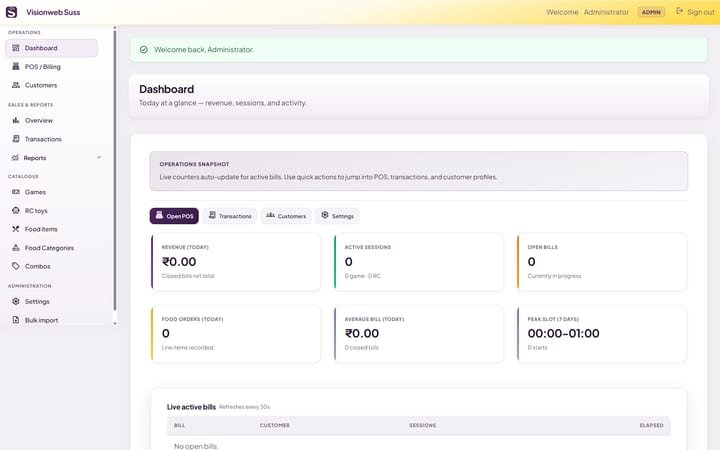
Task: Click the Settings gear icon in sidebar
Action: [x=16, y=301]
